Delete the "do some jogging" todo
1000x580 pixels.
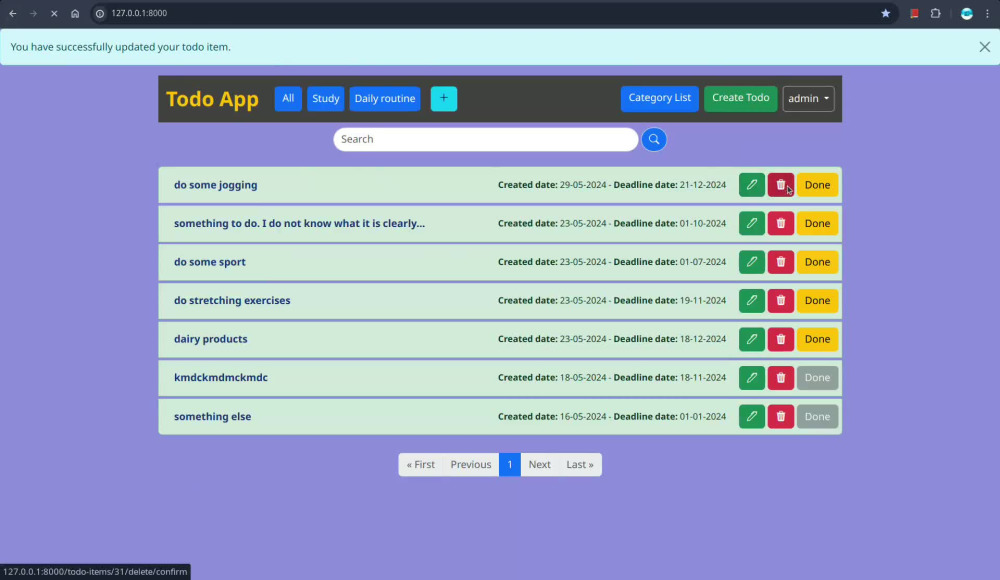781,185
